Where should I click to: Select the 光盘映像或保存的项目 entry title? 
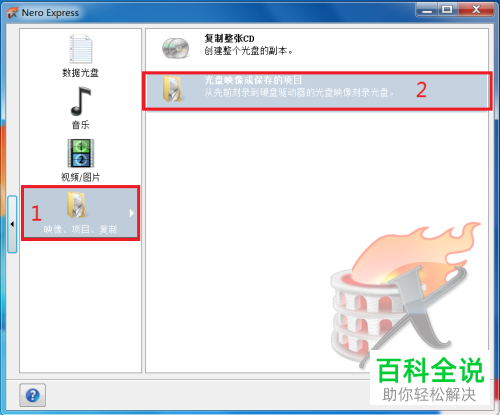tap(253, 80)
